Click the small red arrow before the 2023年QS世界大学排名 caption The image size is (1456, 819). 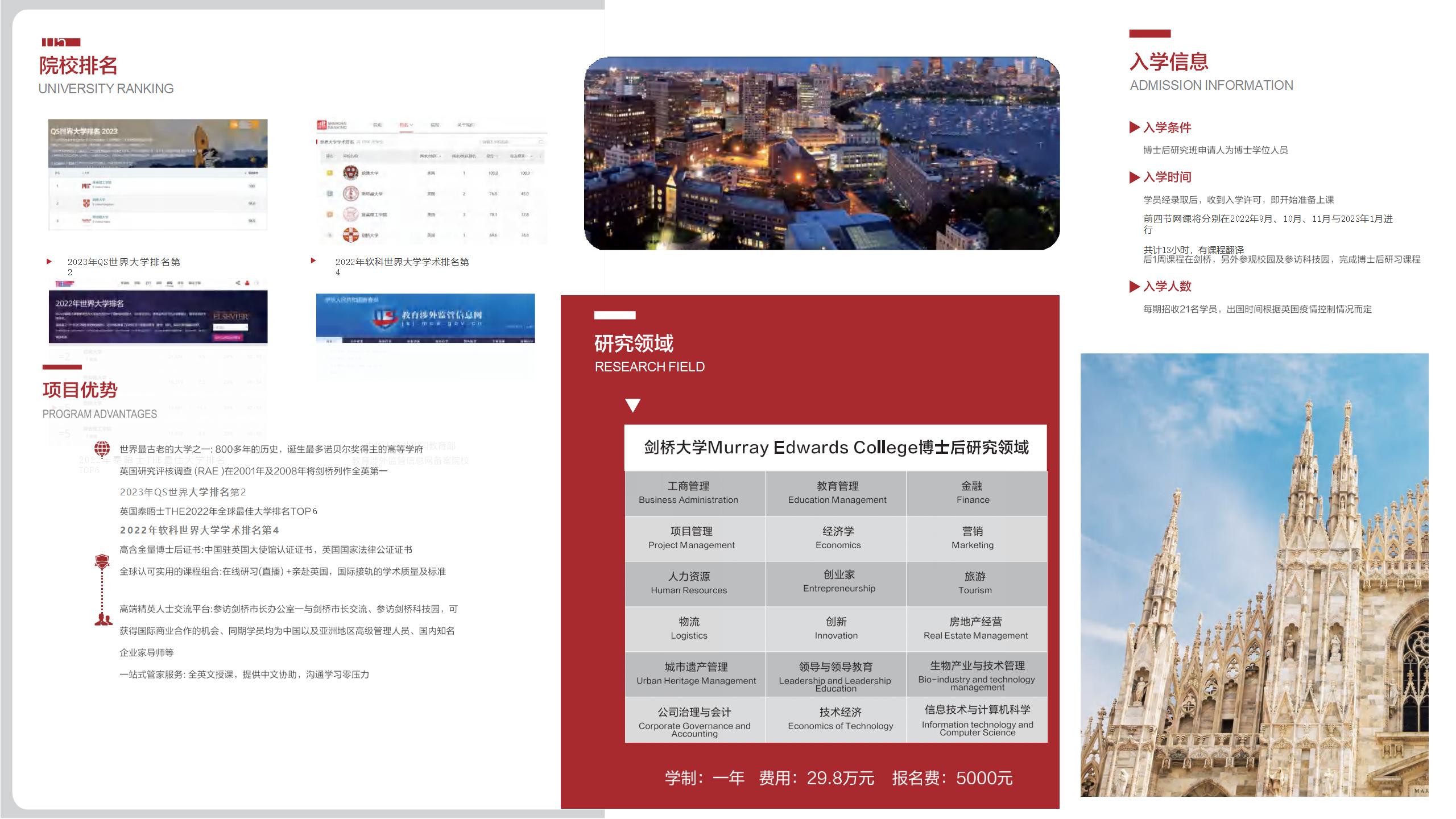point(49,262)
